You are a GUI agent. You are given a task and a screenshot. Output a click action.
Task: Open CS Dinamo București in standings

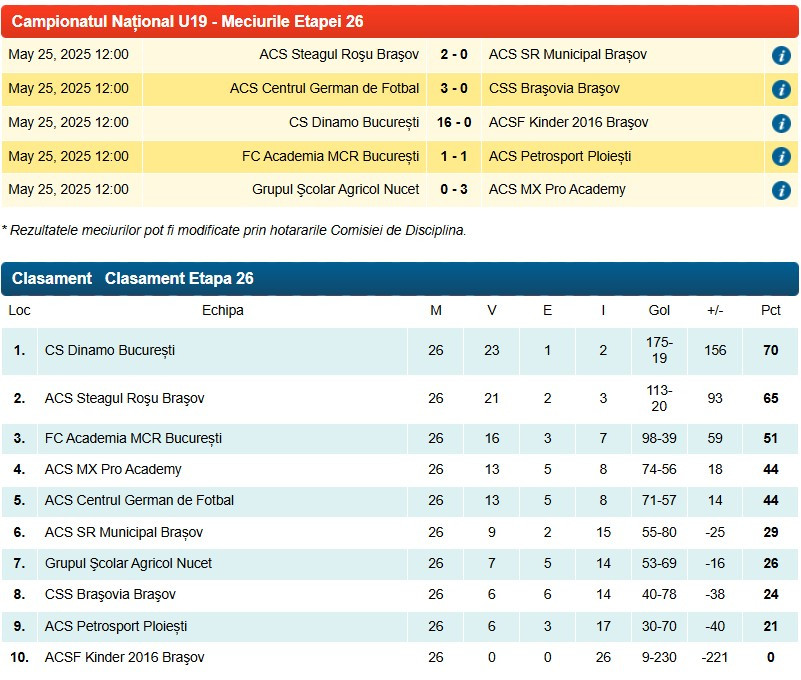[110, 351]
